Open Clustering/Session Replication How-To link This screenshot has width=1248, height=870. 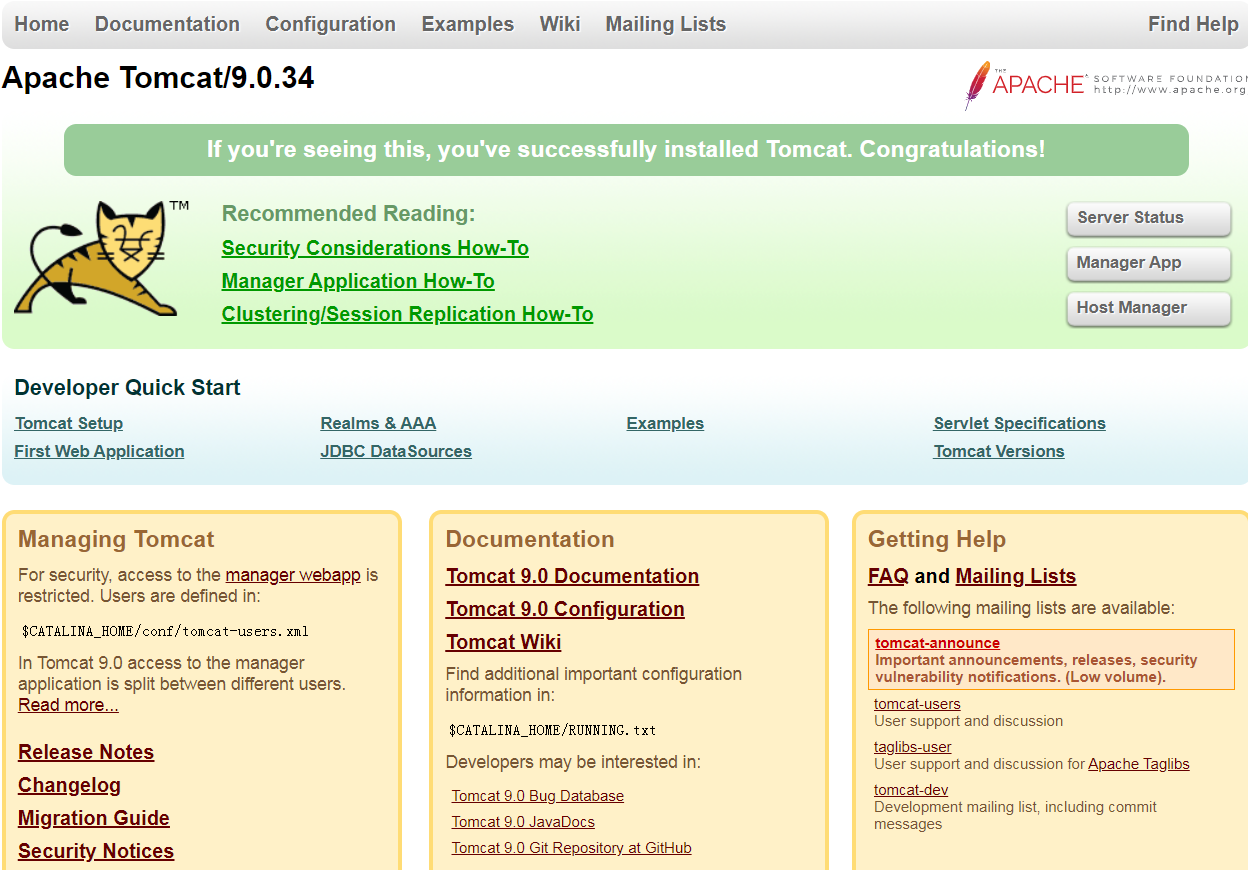[407, 314]
